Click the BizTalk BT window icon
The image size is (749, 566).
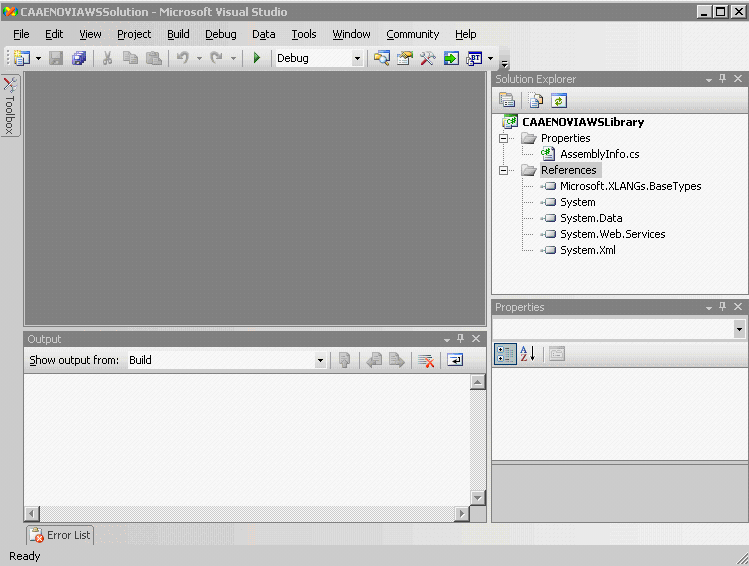click(x=474, y=58)
